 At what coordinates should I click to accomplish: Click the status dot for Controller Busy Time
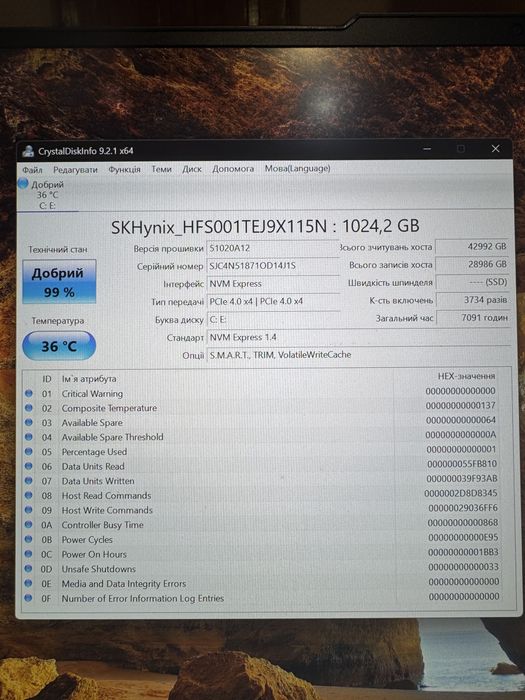[29, 524]
